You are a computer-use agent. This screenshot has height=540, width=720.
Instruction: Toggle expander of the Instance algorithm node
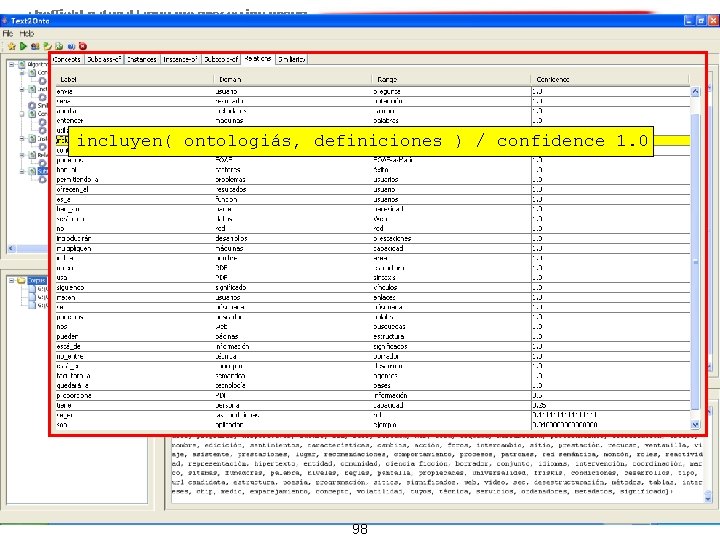[22, 90]
